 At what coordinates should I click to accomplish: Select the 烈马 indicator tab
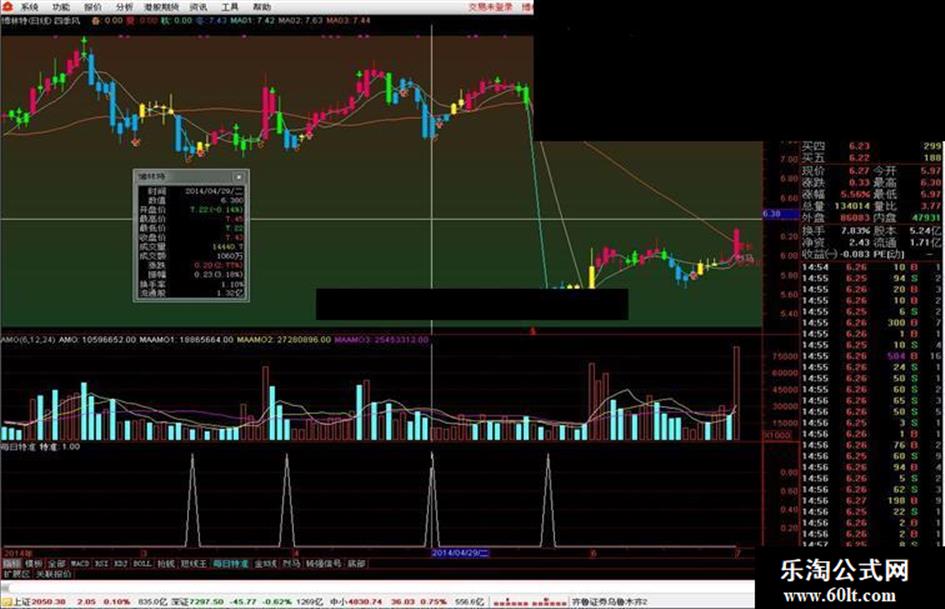pyautogui.click(x=291, y=564)
